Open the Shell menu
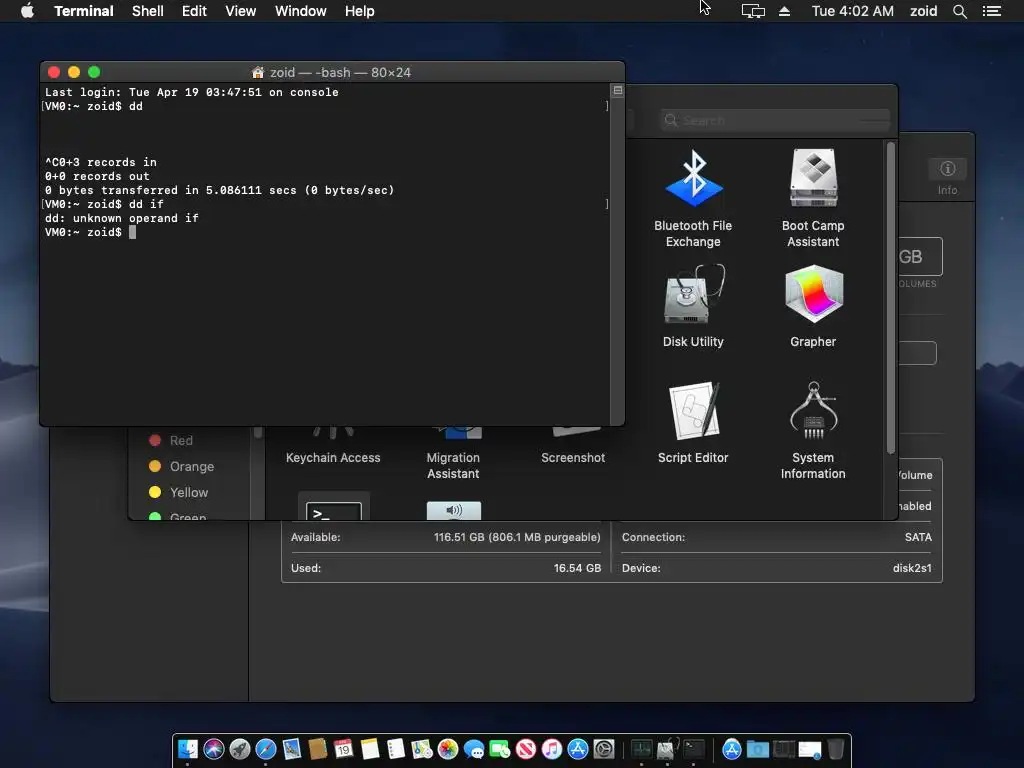Viewport: 1024px width, 768px height. coord(148,11)
